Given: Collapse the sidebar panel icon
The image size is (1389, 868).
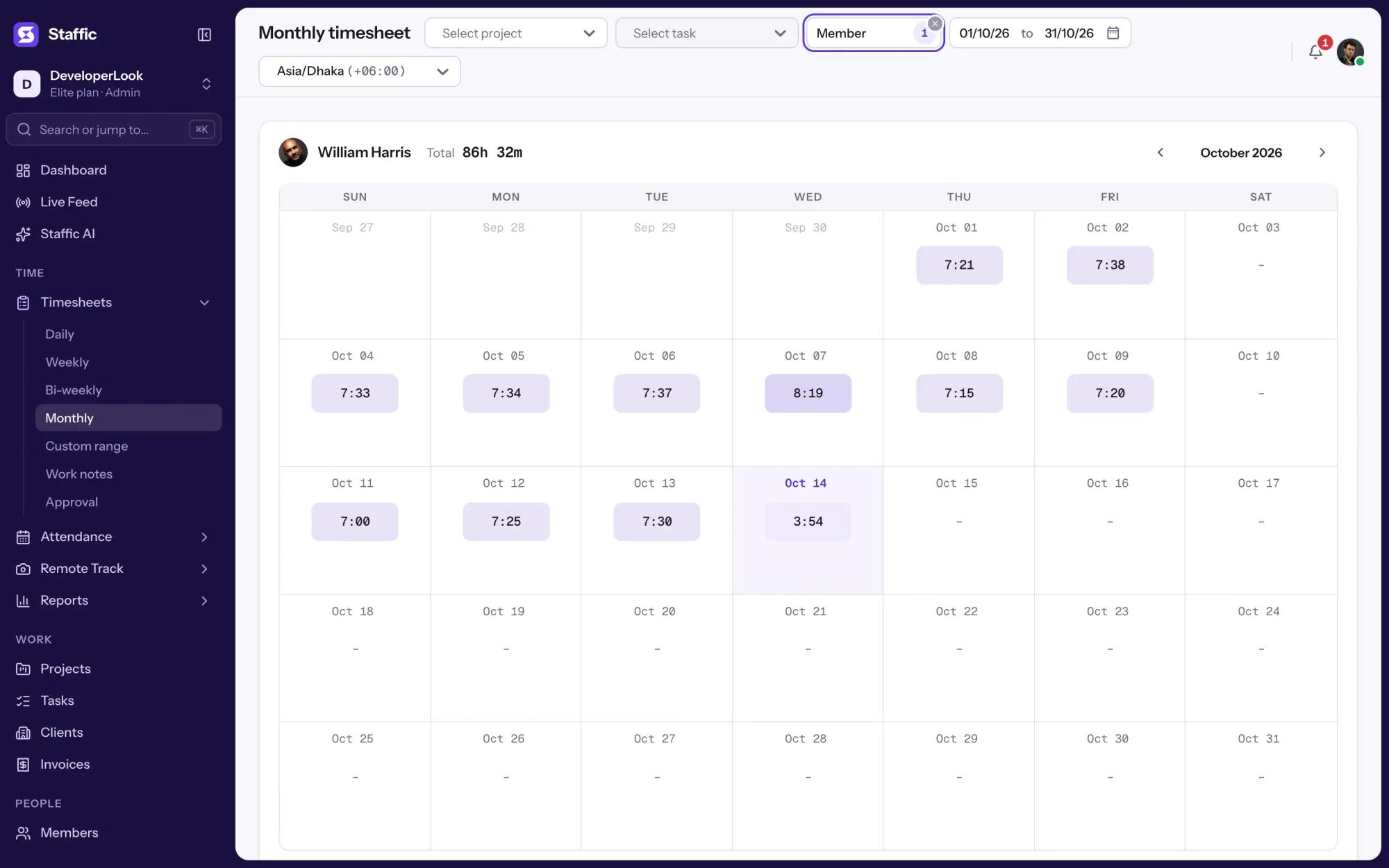Looking at the screenshot, I should 204,35.
